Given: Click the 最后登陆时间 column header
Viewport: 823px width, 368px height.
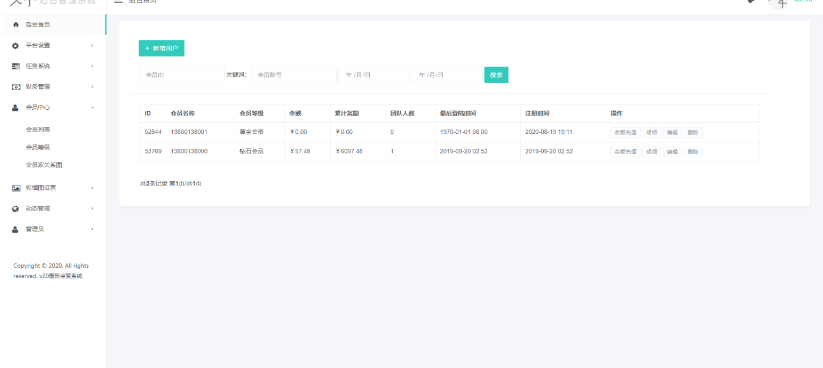Looking at the screenshot, I should (x=458, y=113).
